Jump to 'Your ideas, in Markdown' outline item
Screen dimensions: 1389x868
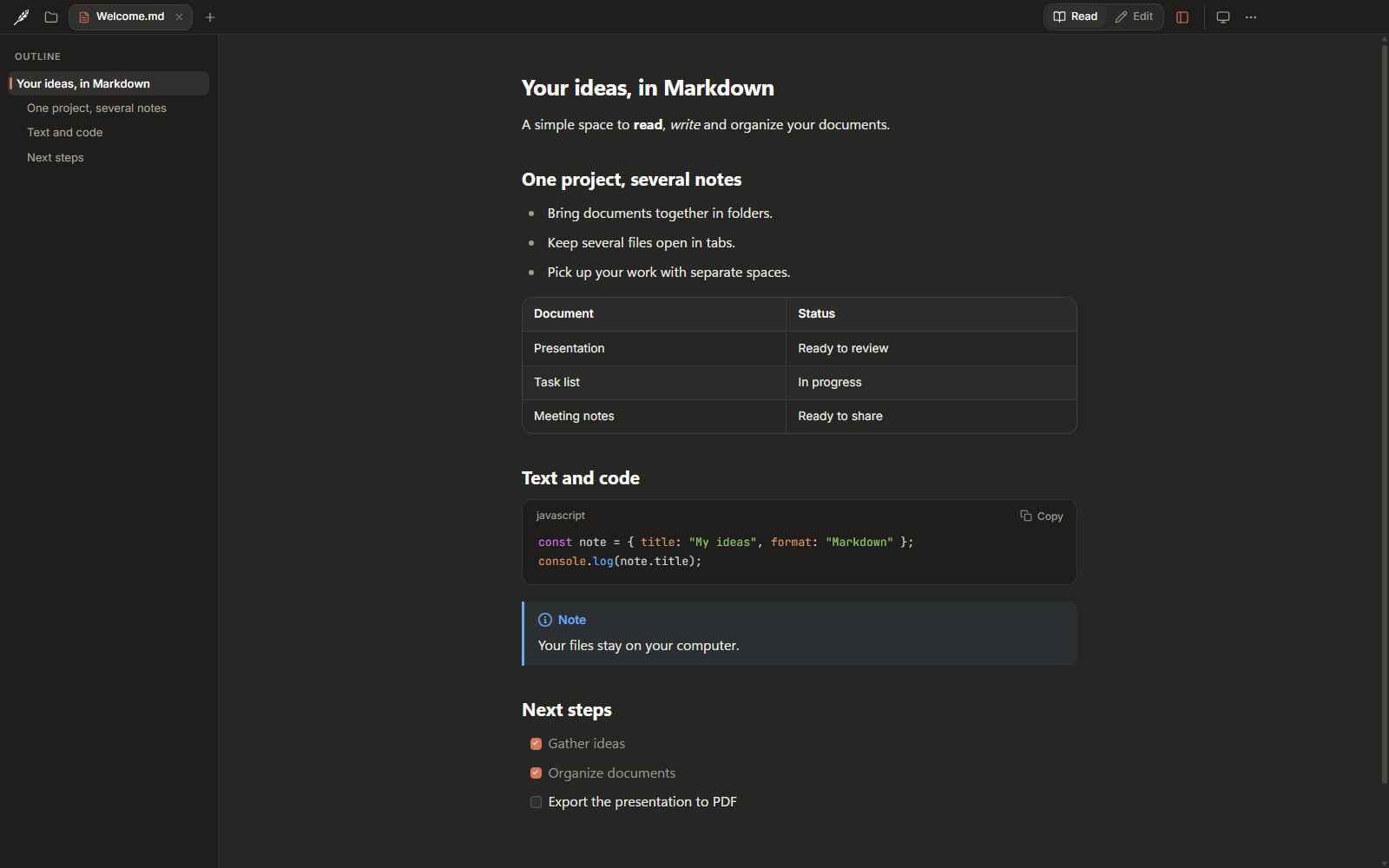tap(109, 83)
